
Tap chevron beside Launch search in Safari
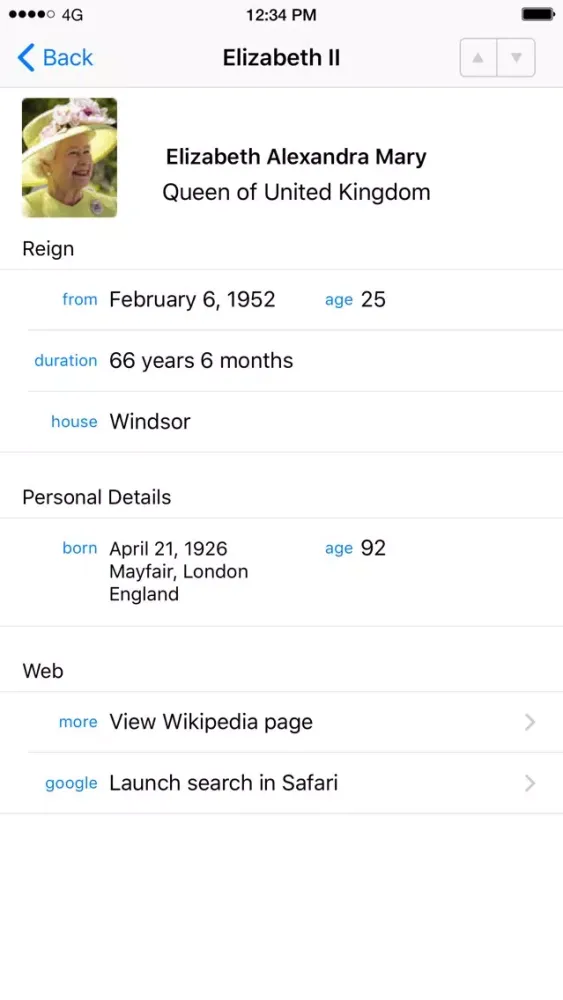tap(530, 783)
